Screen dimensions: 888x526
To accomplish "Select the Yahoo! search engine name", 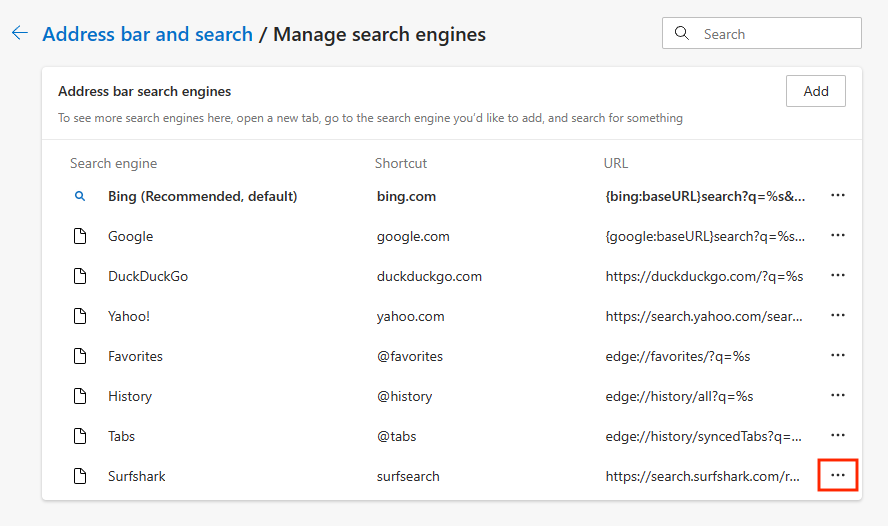I will 129,316.
